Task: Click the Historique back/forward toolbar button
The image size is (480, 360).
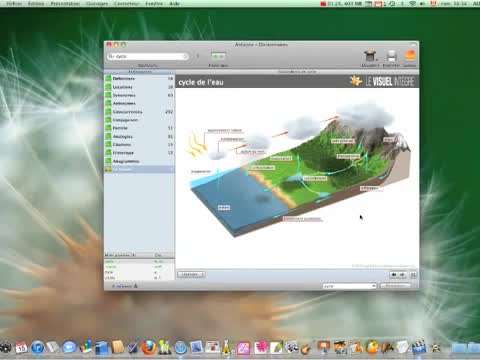Action: (x=218, y=56)
